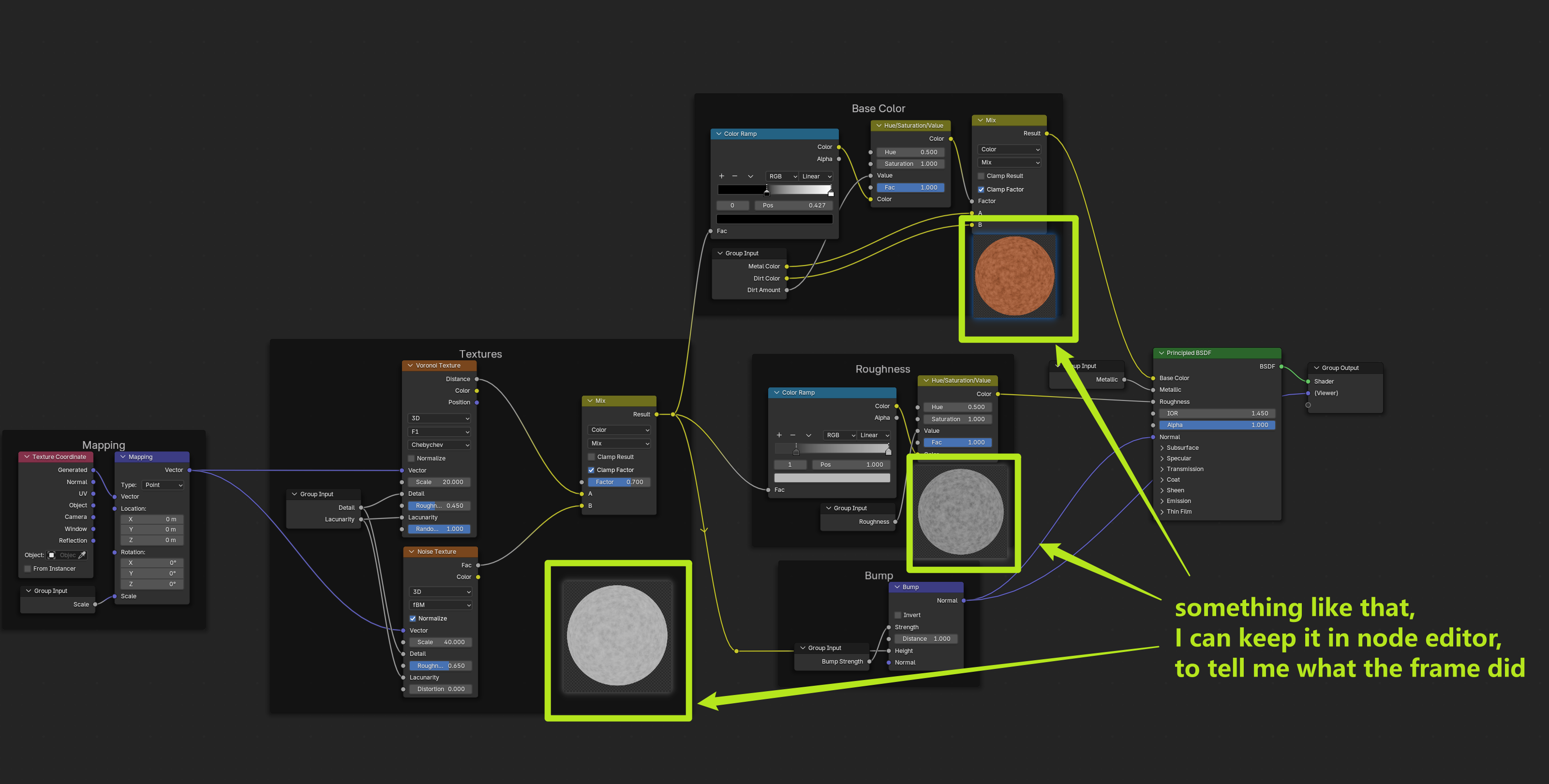Screen dimensions: 1549x784
Task: Enable Normalize in Voronoi Texture
Action: [411, 458]
